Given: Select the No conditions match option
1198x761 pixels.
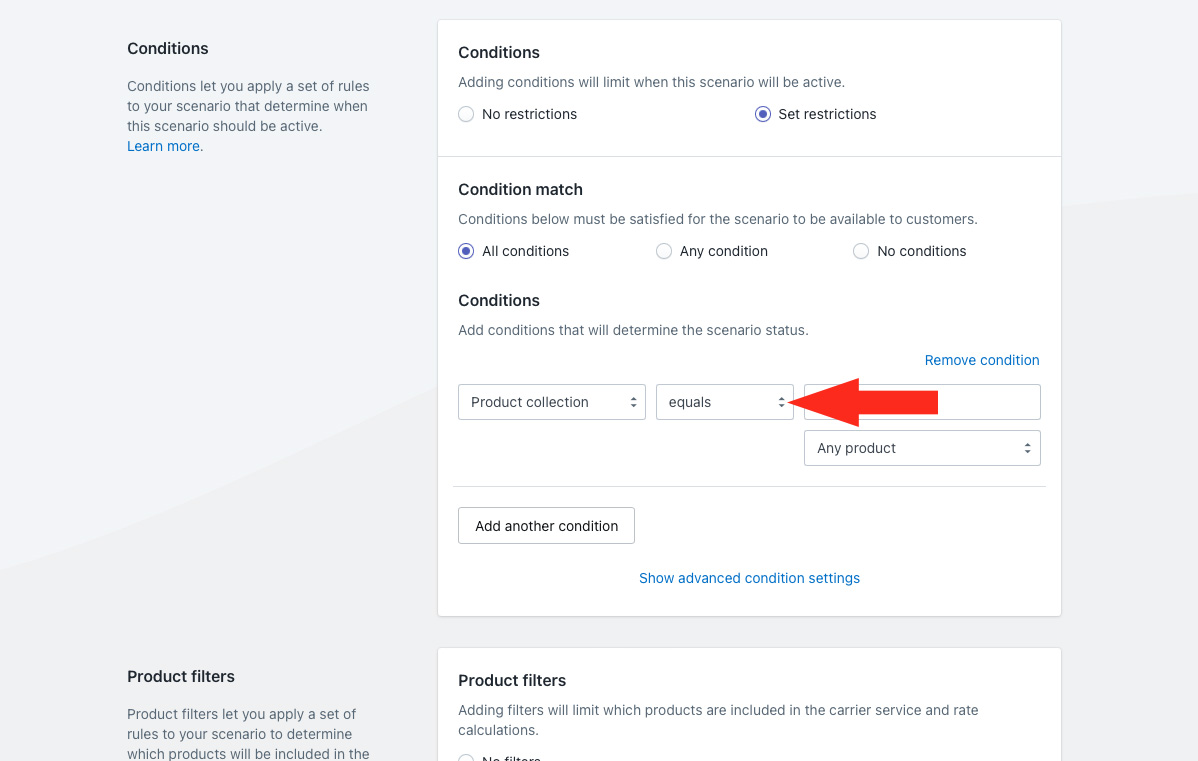Looking at the screenshot, I should pos(861,251).
